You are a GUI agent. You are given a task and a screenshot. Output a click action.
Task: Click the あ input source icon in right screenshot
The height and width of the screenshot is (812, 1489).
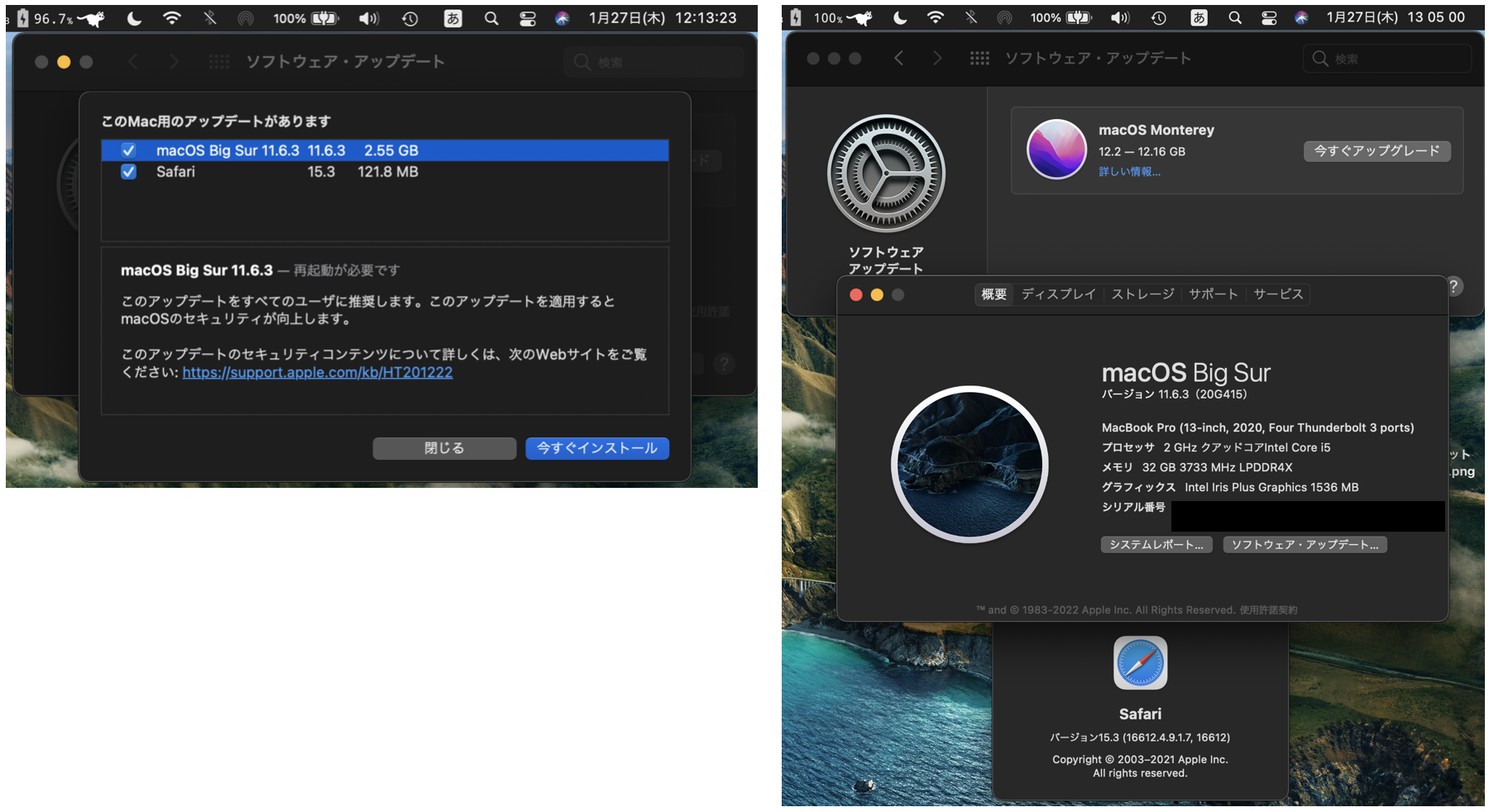(x=1199, y=17)
